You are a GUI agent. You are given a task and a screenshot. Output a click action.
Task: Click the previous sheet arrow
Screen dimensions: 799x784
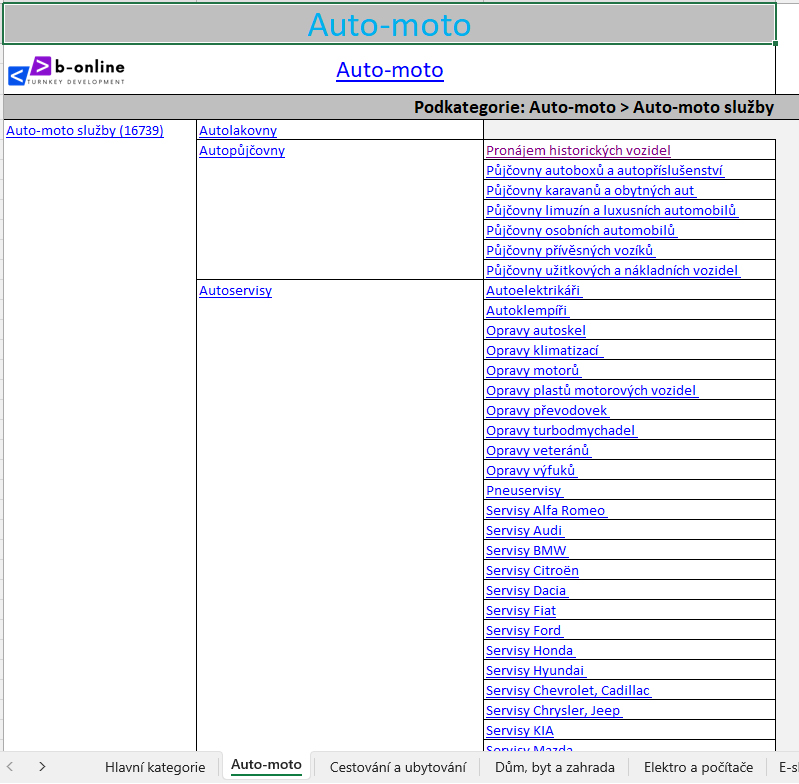(x=12, y=766)
